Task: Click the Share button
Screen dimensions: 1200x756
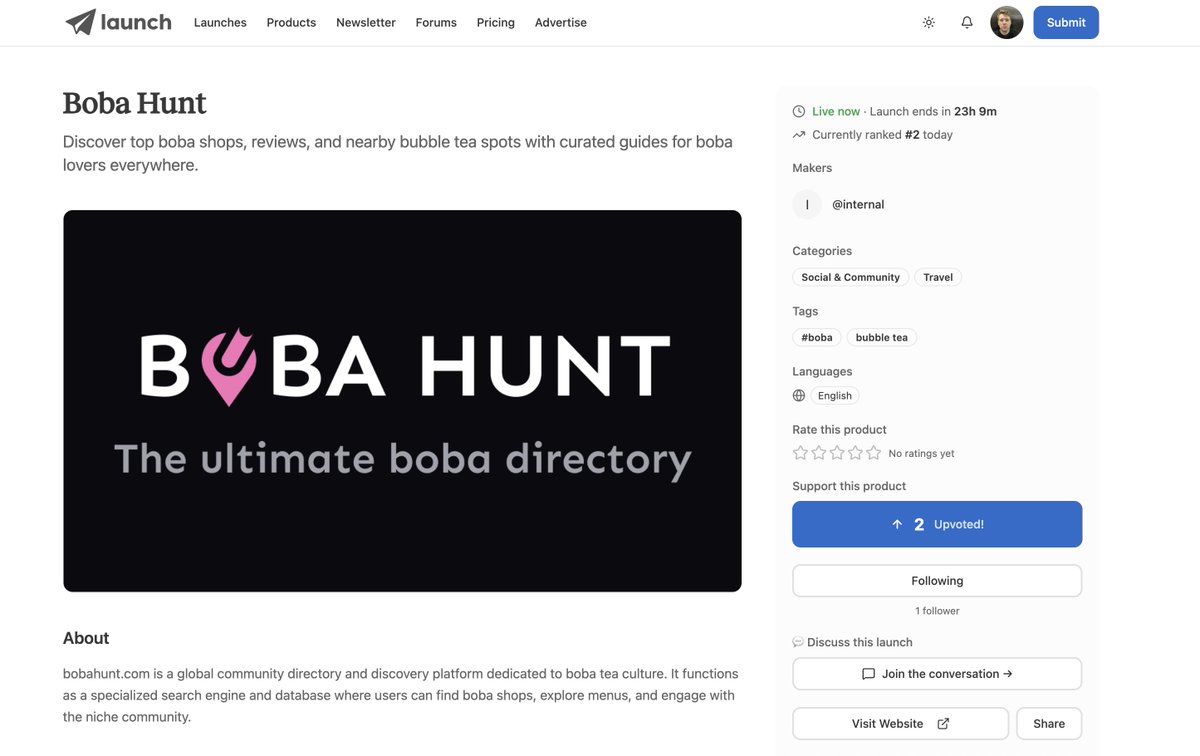Action: point(1049,724)
